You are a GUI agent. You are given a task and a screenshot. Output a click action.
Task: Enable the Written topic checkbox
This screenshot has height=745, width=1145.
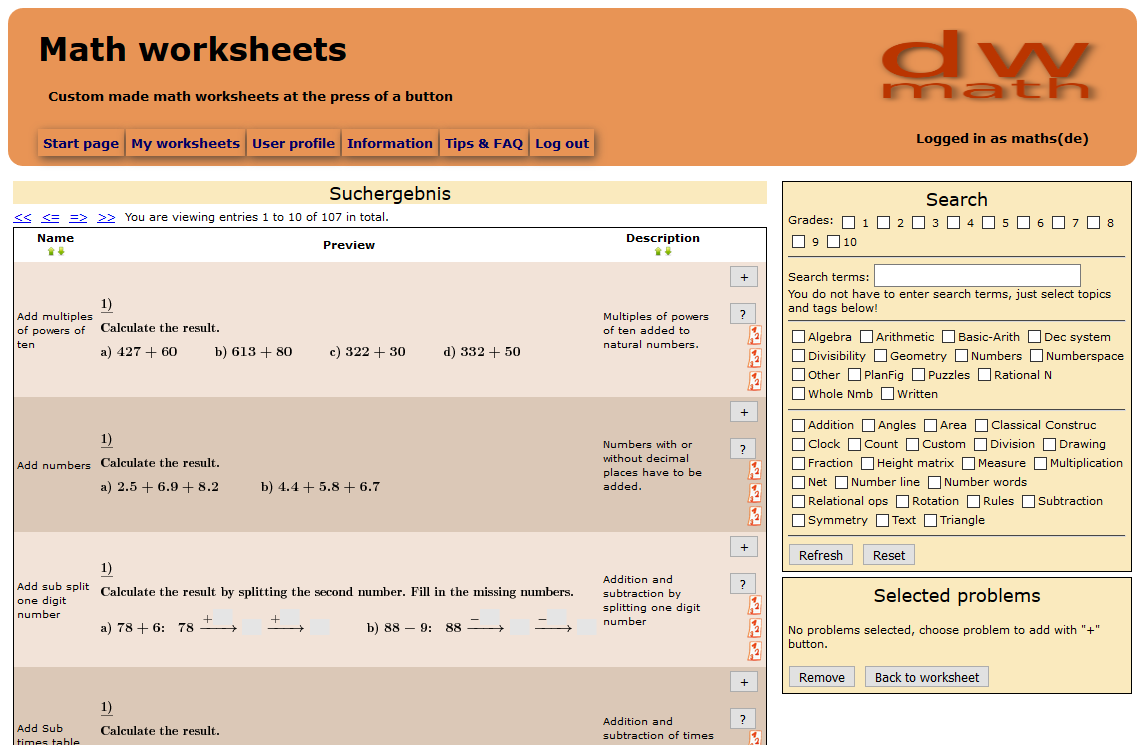click(x=888, y=394)
